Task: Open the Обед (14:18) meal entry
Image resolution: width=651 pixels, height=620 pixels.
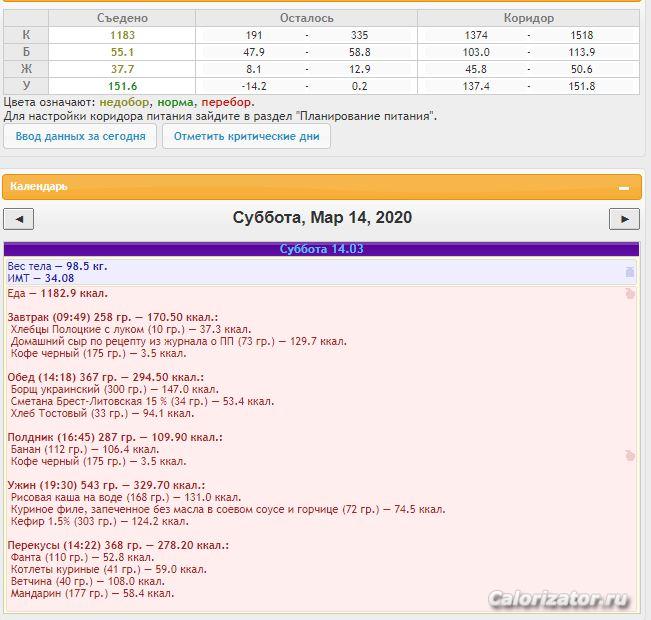Action: click(107, 377)
